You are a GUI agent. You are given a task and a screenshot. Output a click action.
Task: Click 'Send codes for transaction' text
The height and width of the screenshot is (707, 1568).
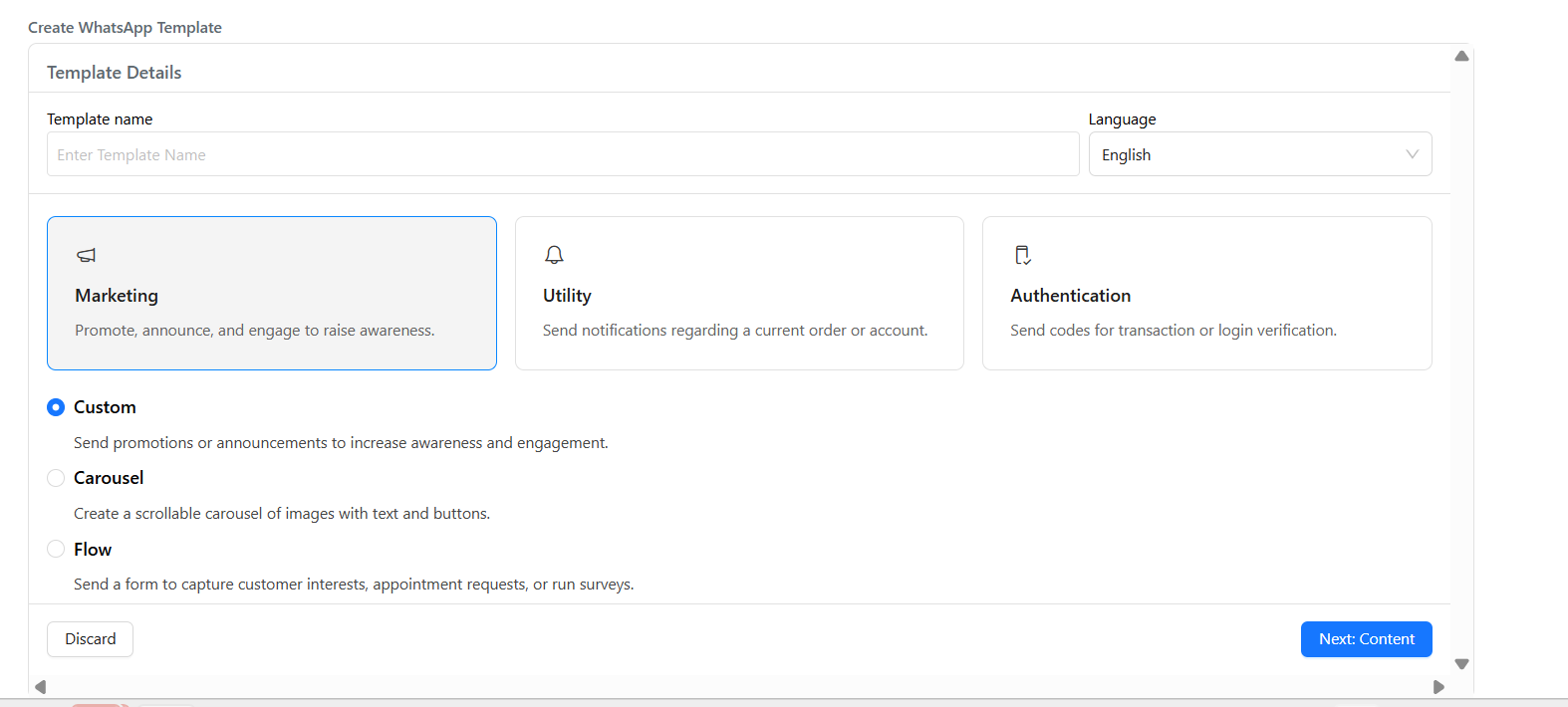(1174, 331)
